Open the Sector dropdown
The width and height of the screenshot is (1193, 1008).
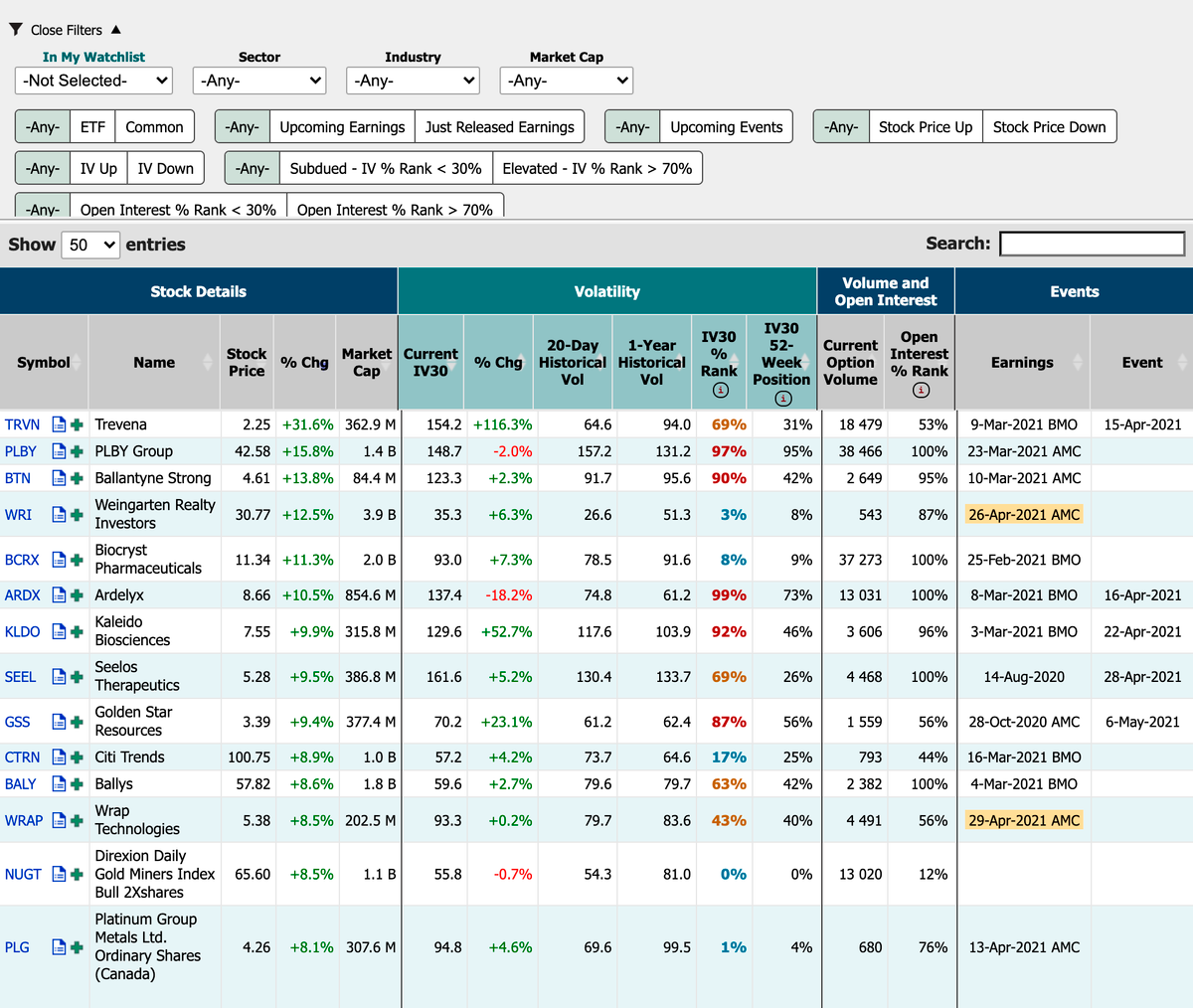pos(259,81)
